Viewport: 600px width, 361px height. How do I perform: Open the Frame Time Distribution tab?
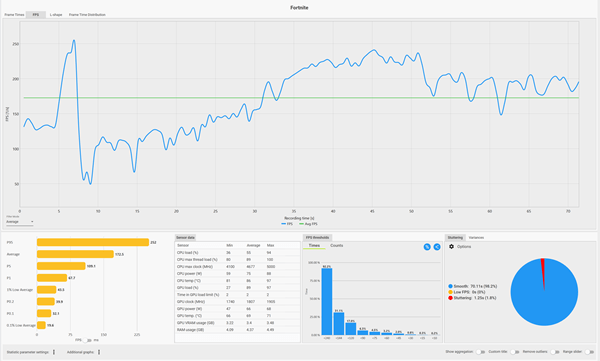point(87,15)
